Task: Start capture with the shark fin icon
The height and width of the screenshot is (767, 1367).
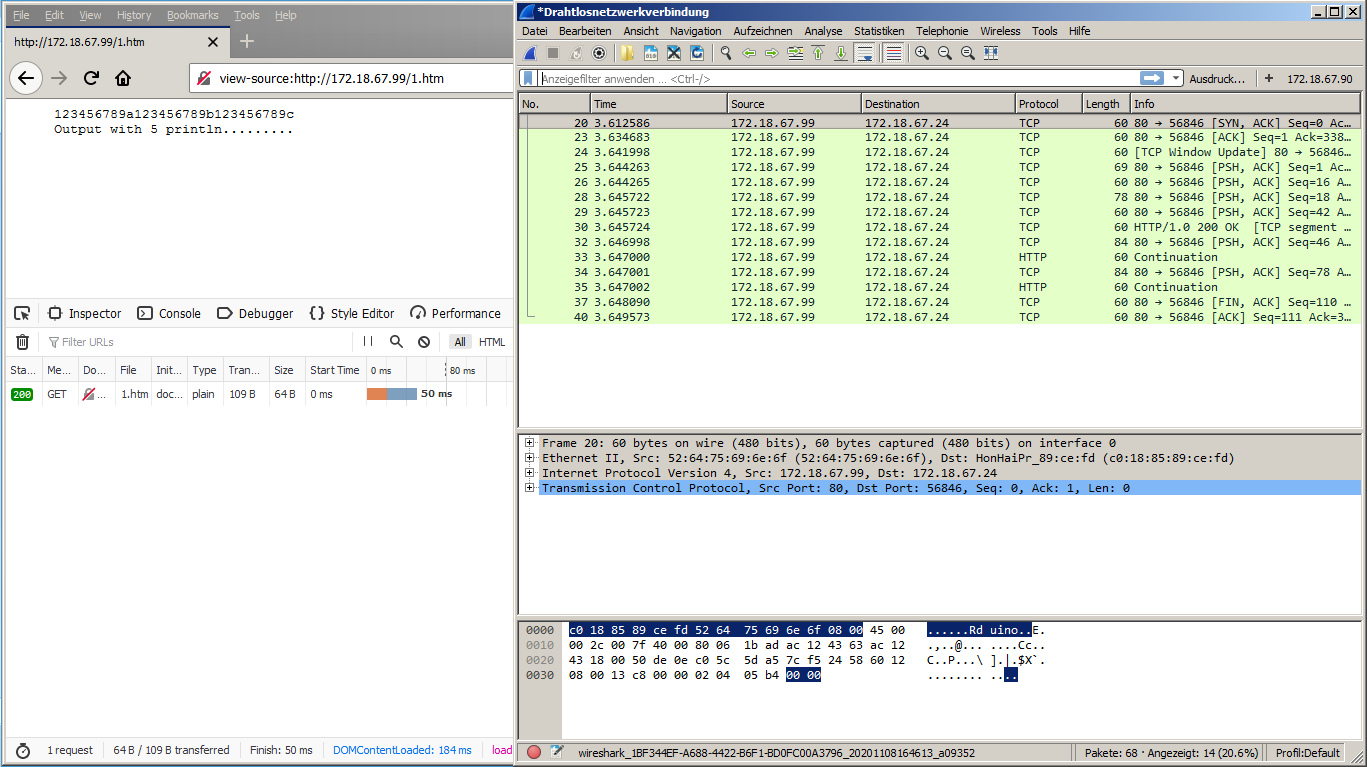Action: [x=530, y=53]
